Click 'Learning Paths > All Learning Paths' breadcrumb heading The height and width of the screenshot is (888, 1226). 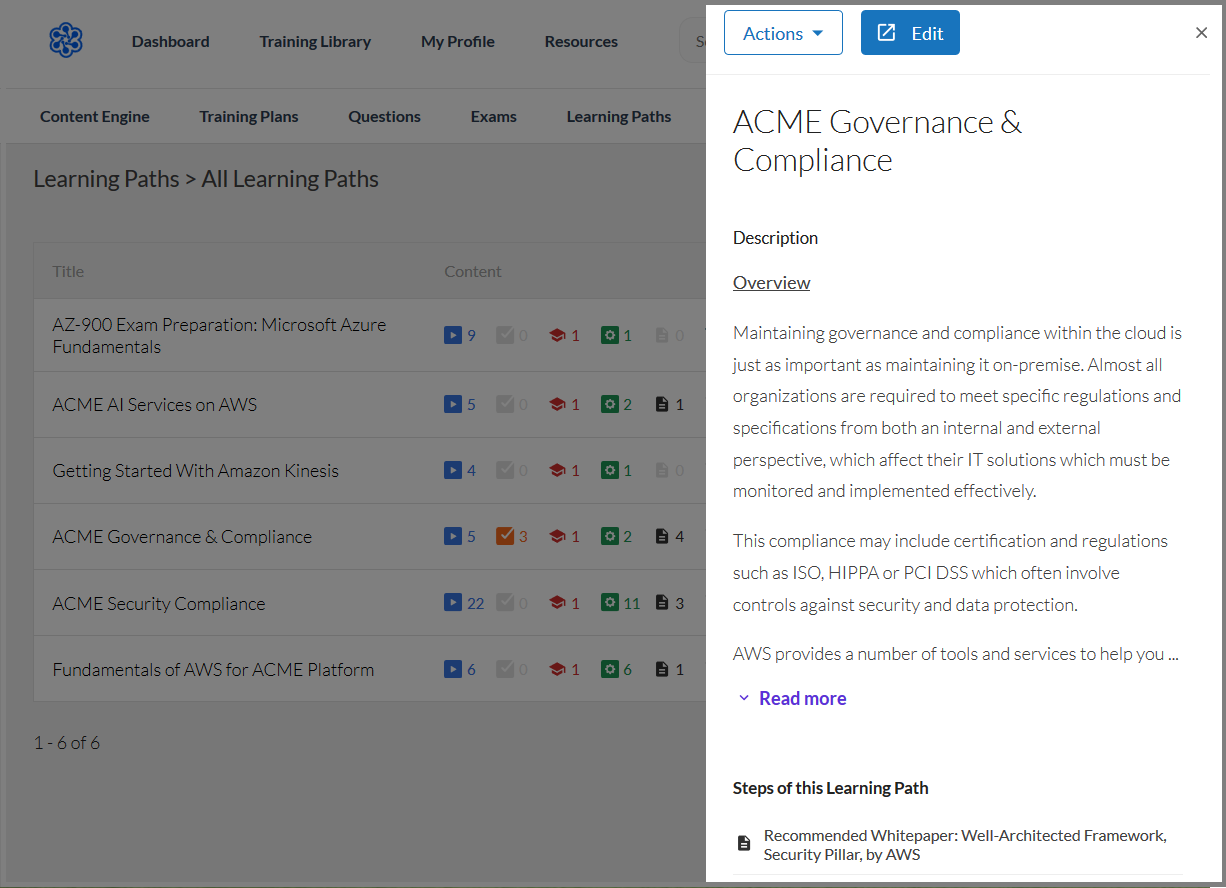pyautogui.click(x=206, y=179)
